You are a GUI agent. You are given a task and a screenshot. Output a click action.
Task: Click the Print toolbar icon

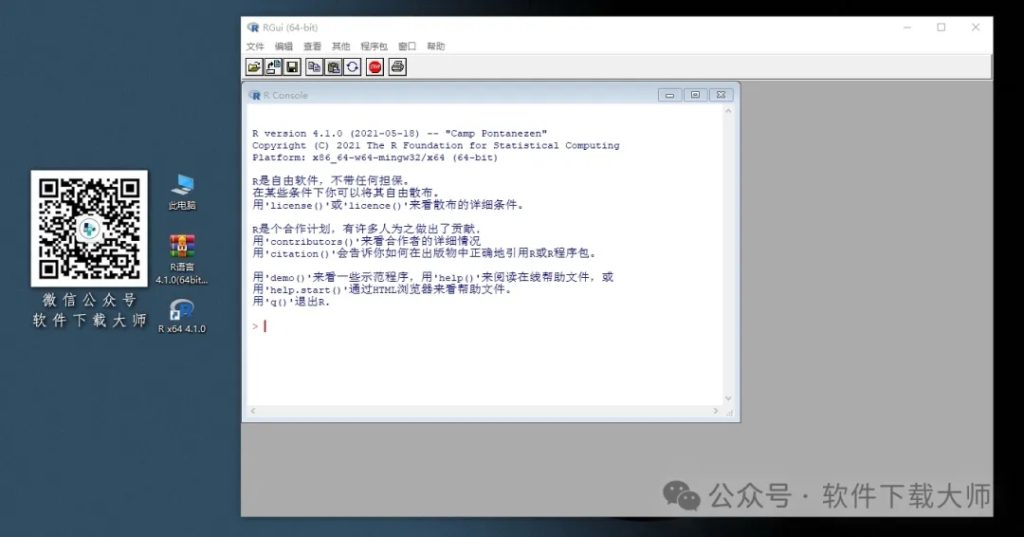click(397, 67)
